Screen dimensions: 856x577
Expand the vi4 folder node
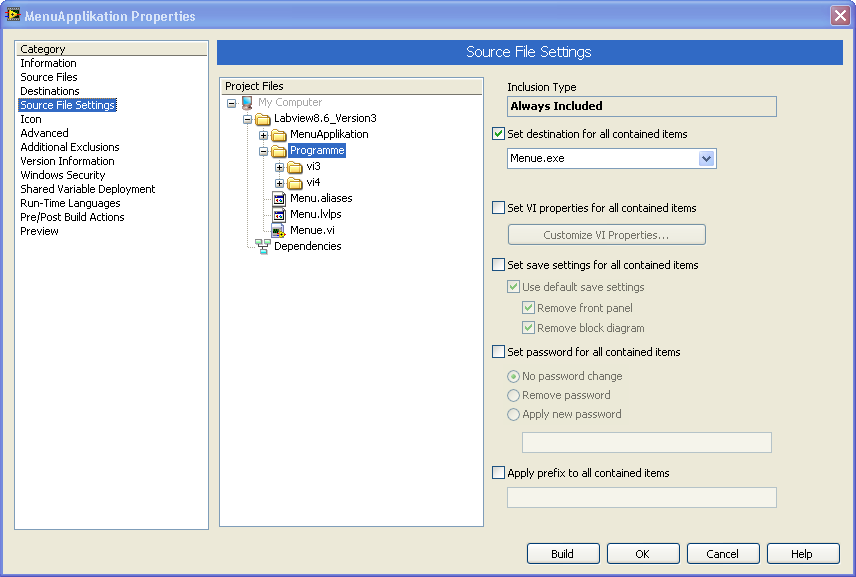tap(280, 183)
